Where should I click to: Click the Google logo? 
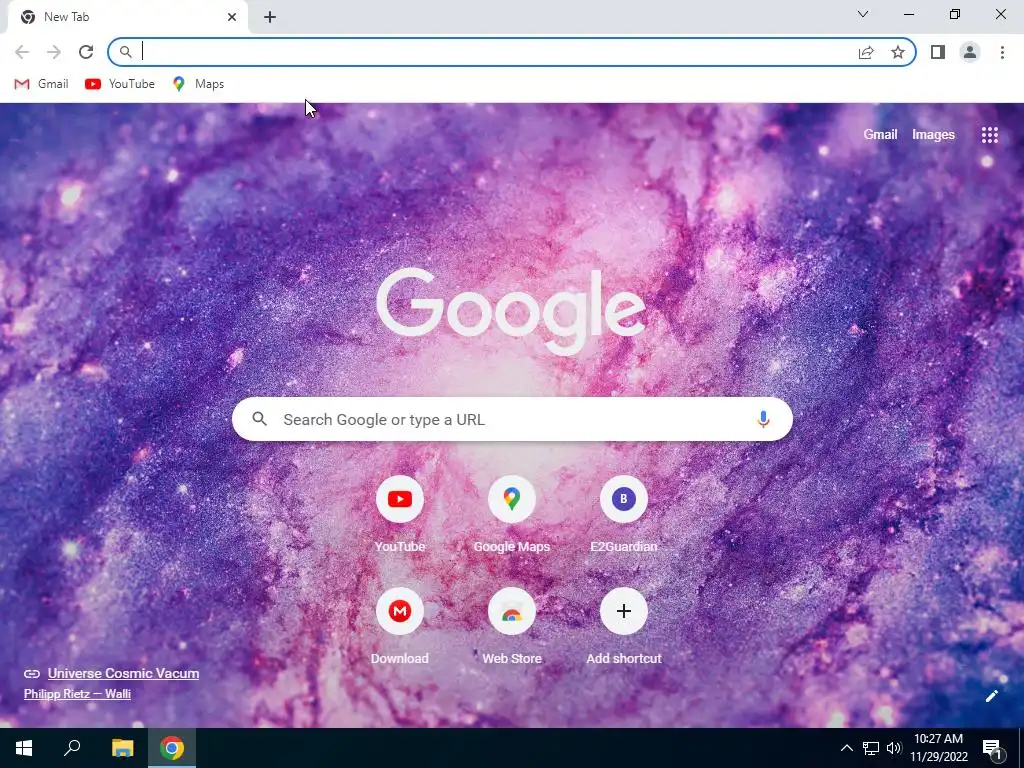(x=511, y=310)
